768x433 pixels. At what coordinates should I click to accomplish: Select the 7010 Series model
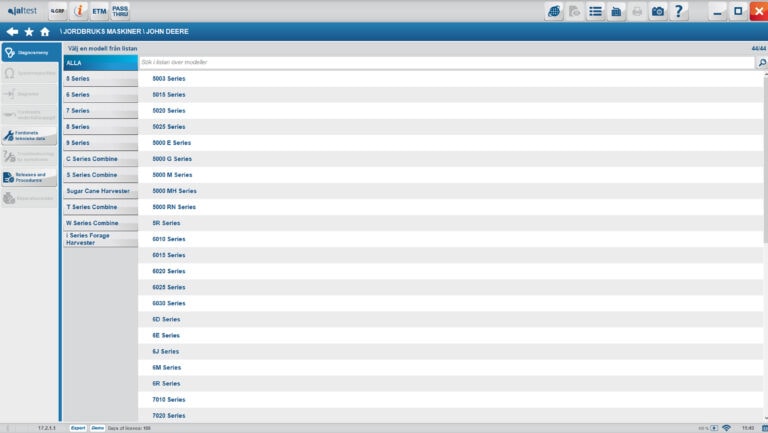tap(451, 400)
